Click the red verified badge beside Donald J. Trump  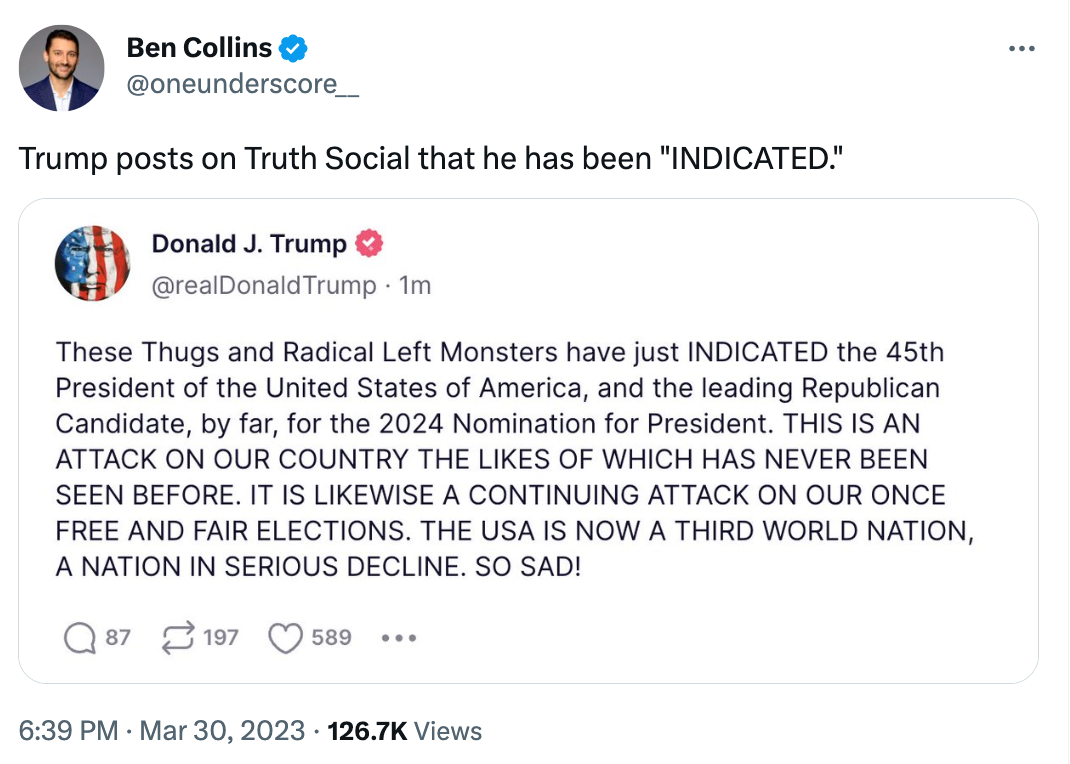pyautogui.click(x=370, y=244)
